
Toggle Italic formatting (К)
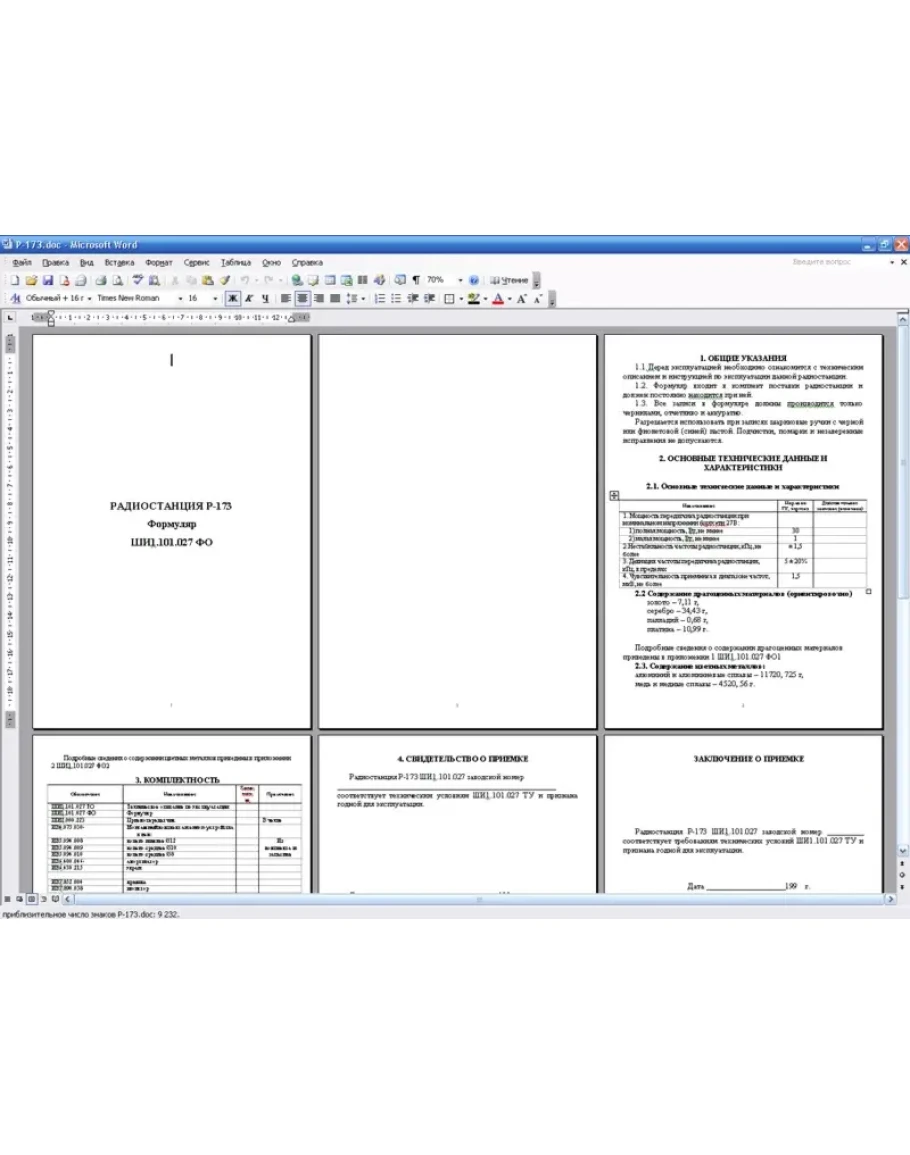coord(248,298)
